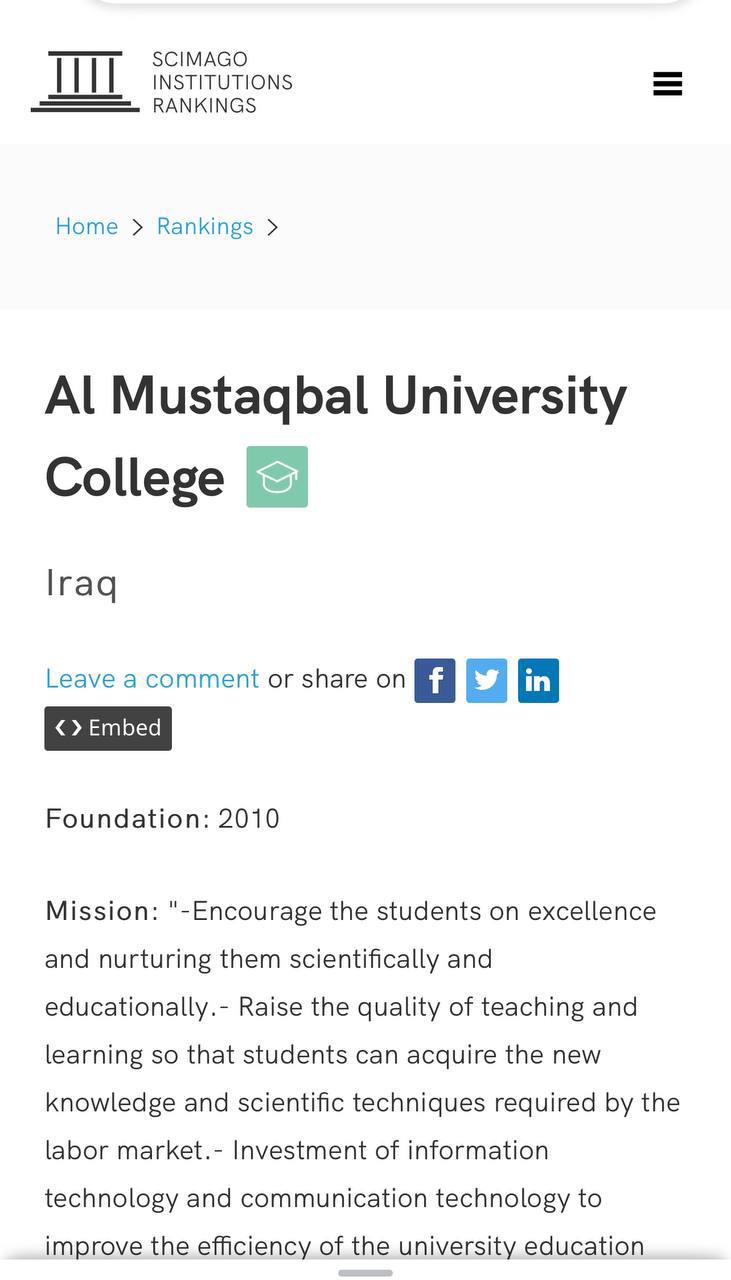Open the hamburger navigation menu
This screenshot has width=731, height=1280.
point(667,84)
